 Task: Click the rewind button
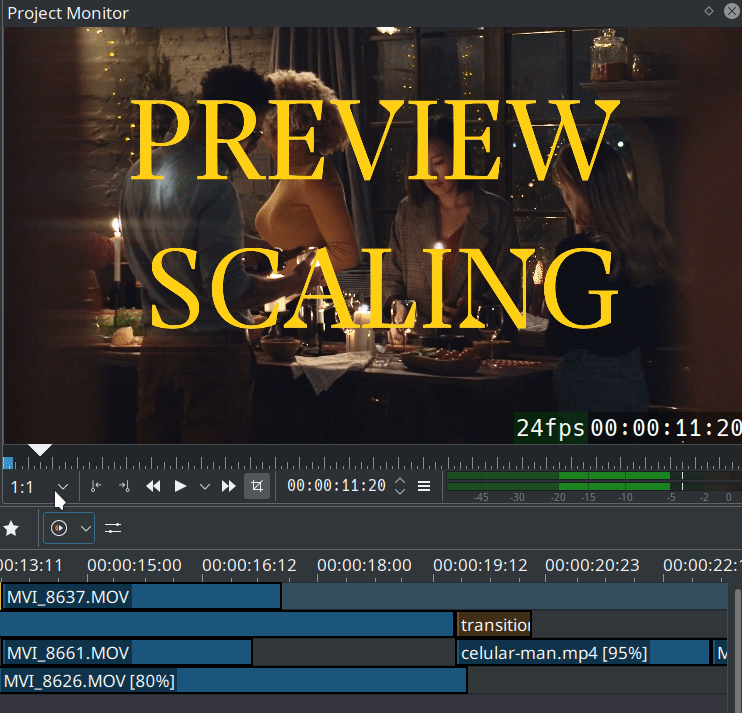(153, 486)
